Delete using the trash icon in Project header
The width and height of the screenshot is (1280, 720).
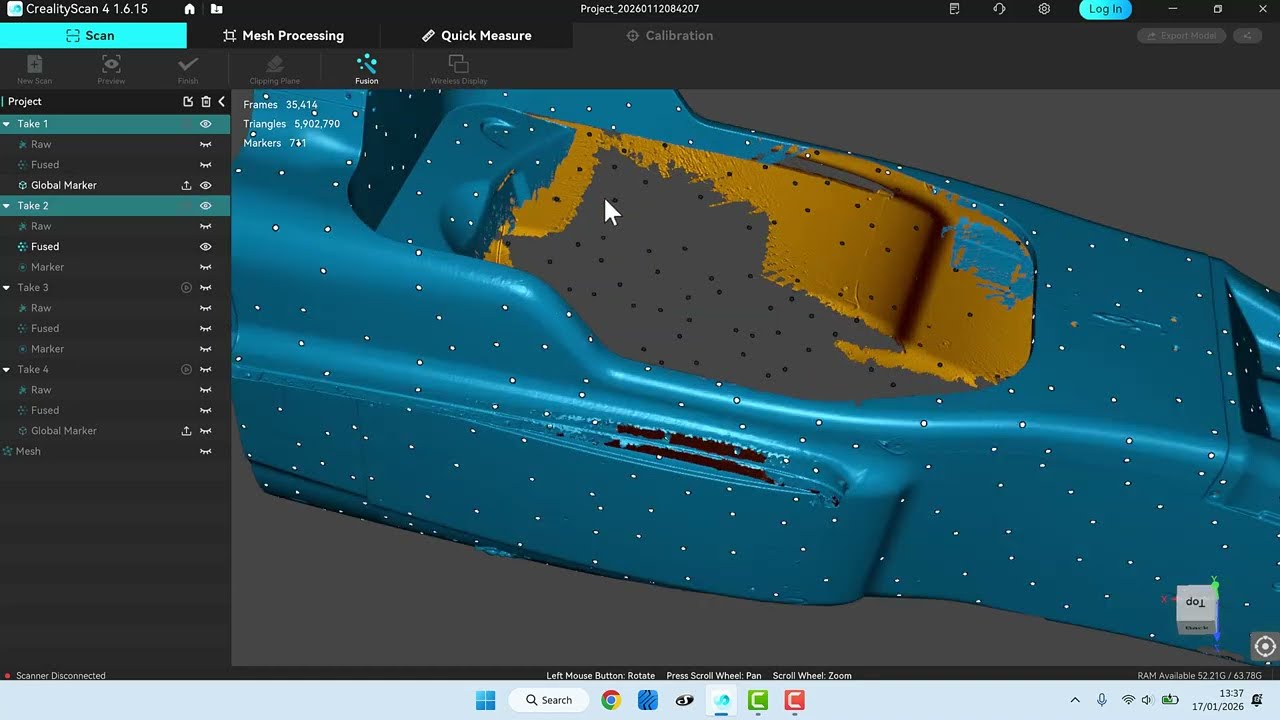[x=206, y=101]
